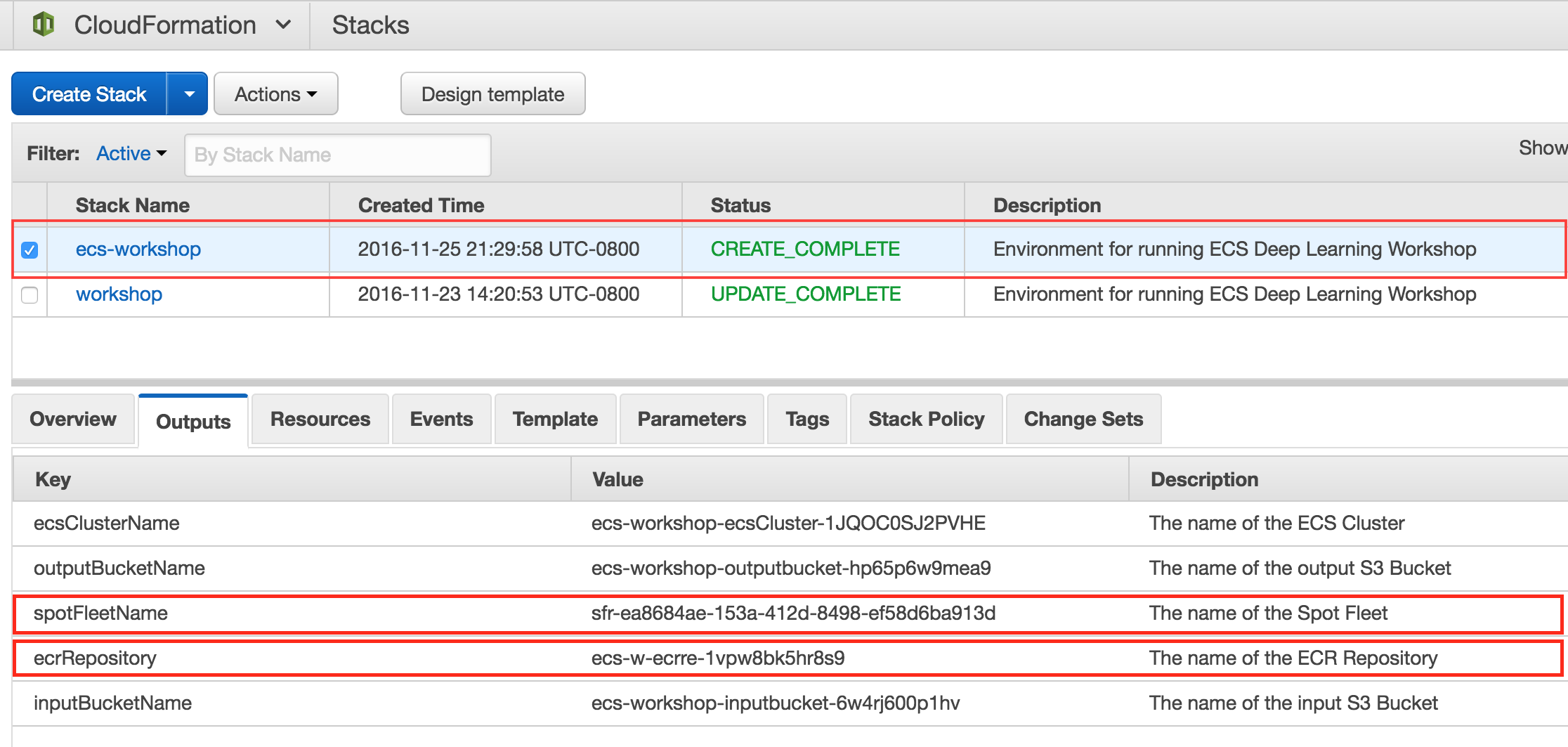Select the Outputs tab
The image size is (1568, 747).
coord(193,421)
